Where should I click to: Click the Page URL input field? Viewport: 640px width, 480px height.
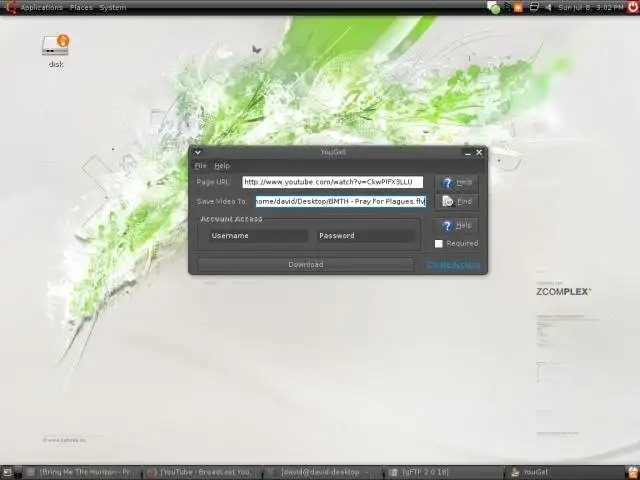click(x=332, y=182)
